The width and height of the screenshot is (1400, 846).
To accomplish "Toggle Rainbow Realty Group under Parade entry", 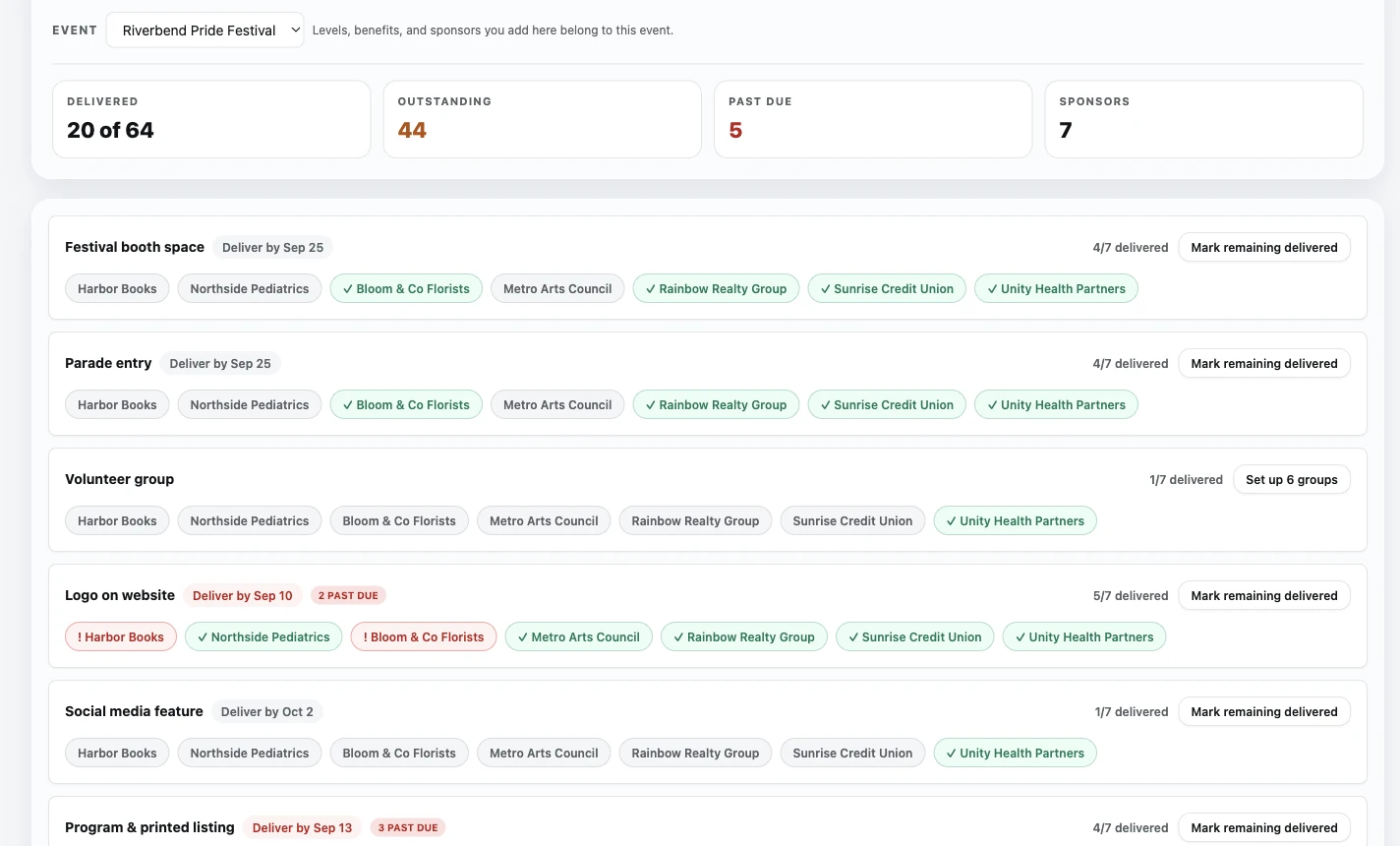I will (x=716, y=405).
